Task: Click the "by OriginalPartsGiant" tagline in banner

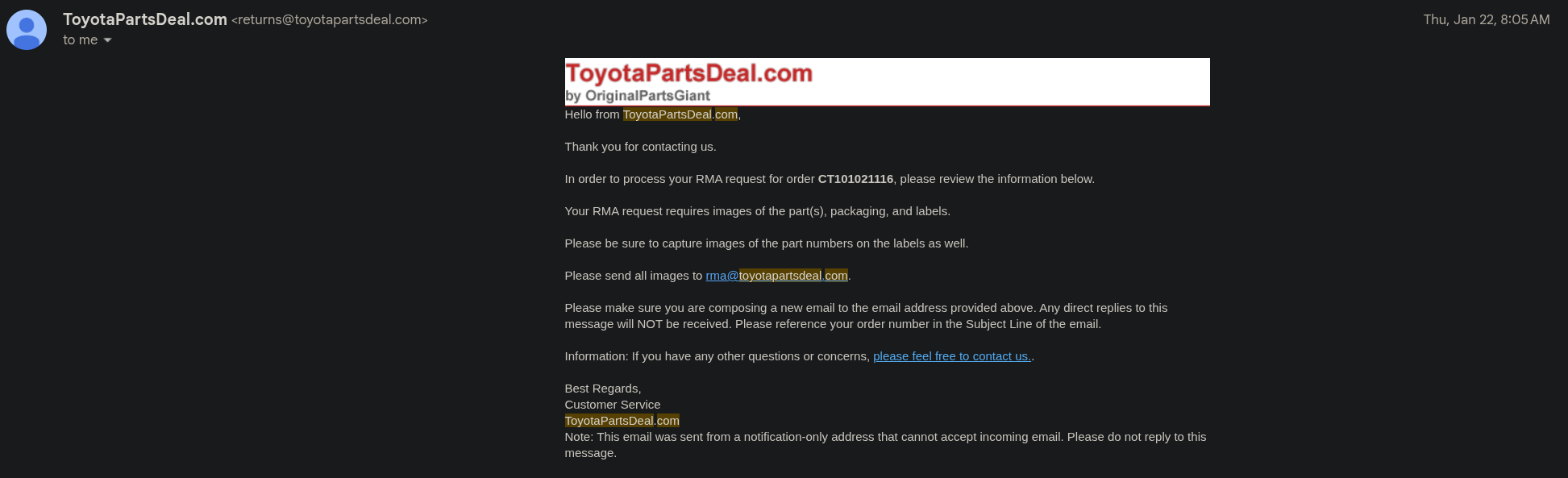Action: click(638, 96)
